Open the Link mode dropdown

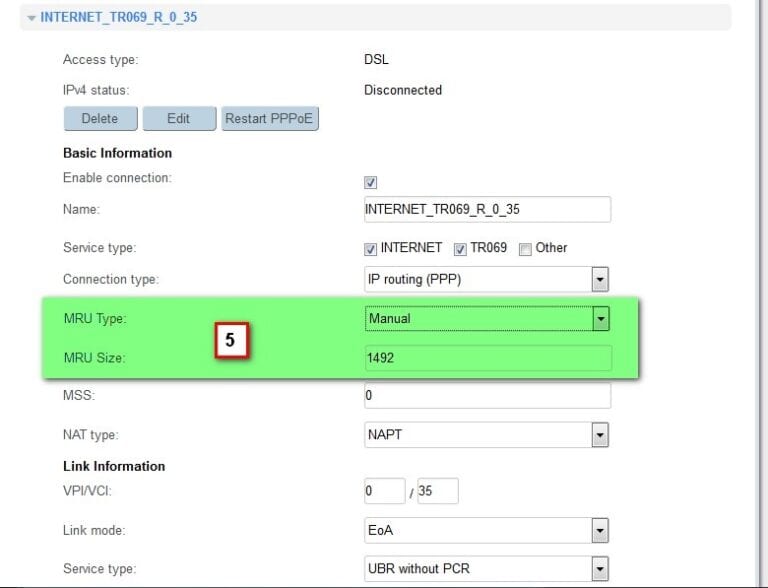pos(487,531)
